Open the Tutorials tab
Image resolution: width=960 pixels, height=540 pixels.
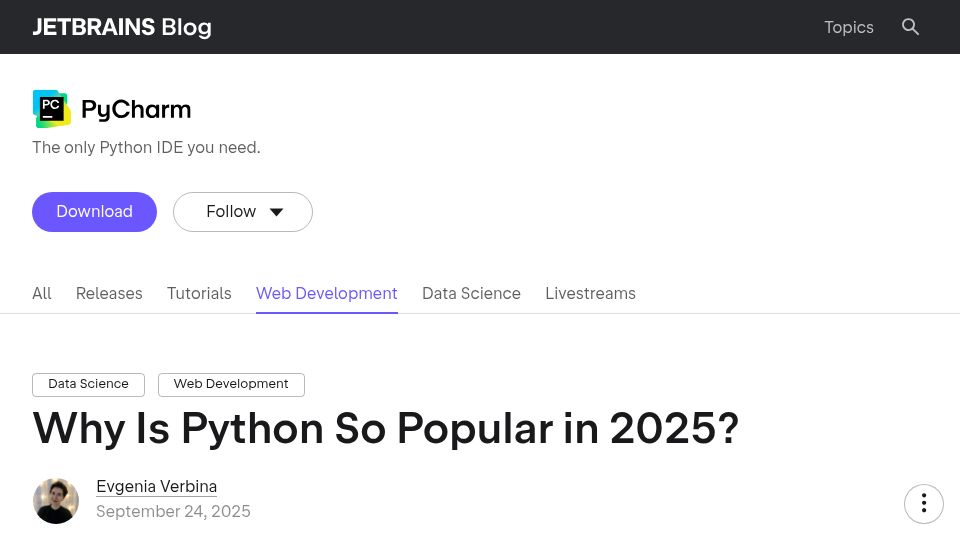point(199,293)
